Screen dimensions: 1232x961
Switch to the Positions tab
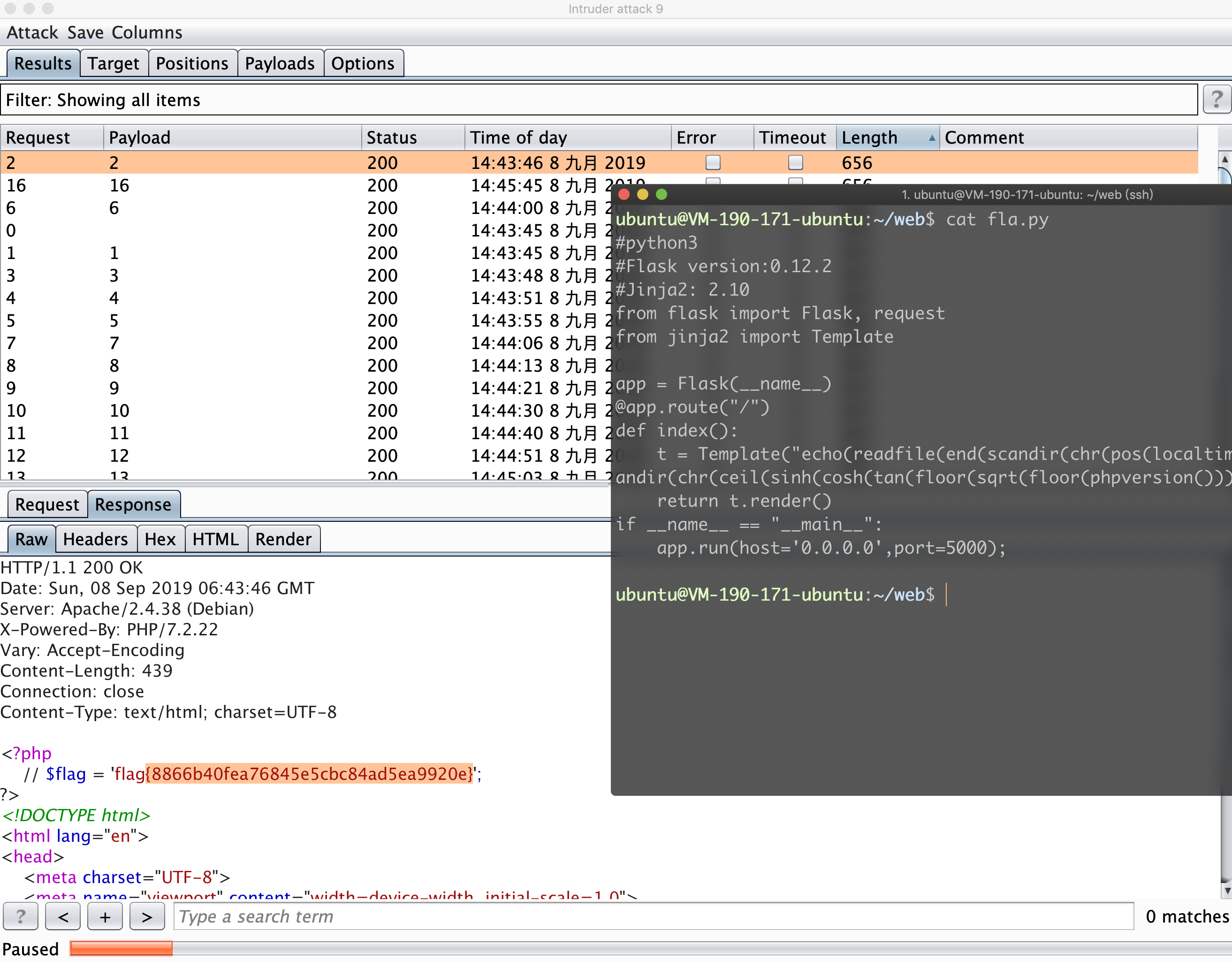click(x=192, y=63)
